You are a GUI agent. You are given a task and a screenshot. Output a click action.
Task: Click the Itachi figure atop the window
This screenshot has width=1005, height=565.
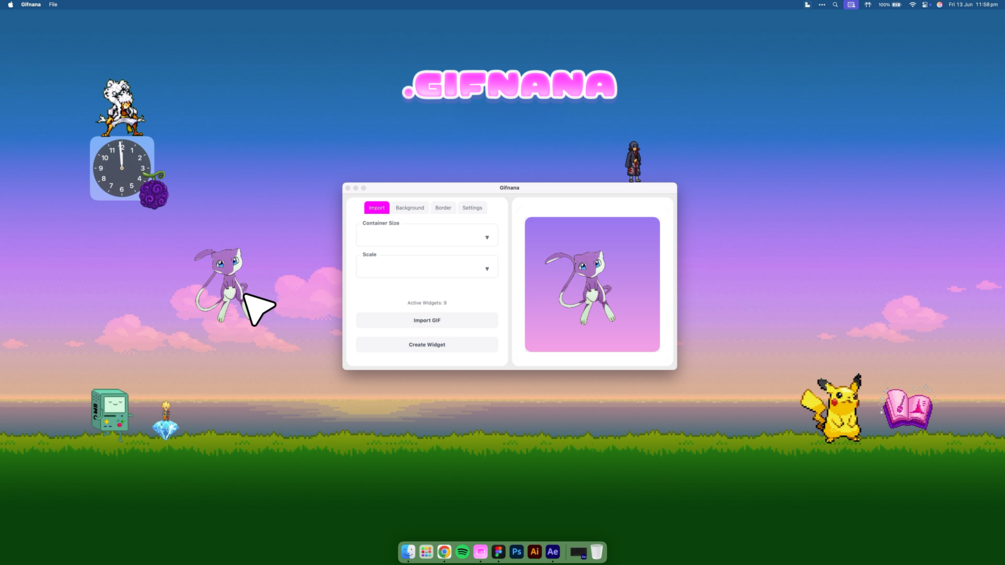pos(633,161)
